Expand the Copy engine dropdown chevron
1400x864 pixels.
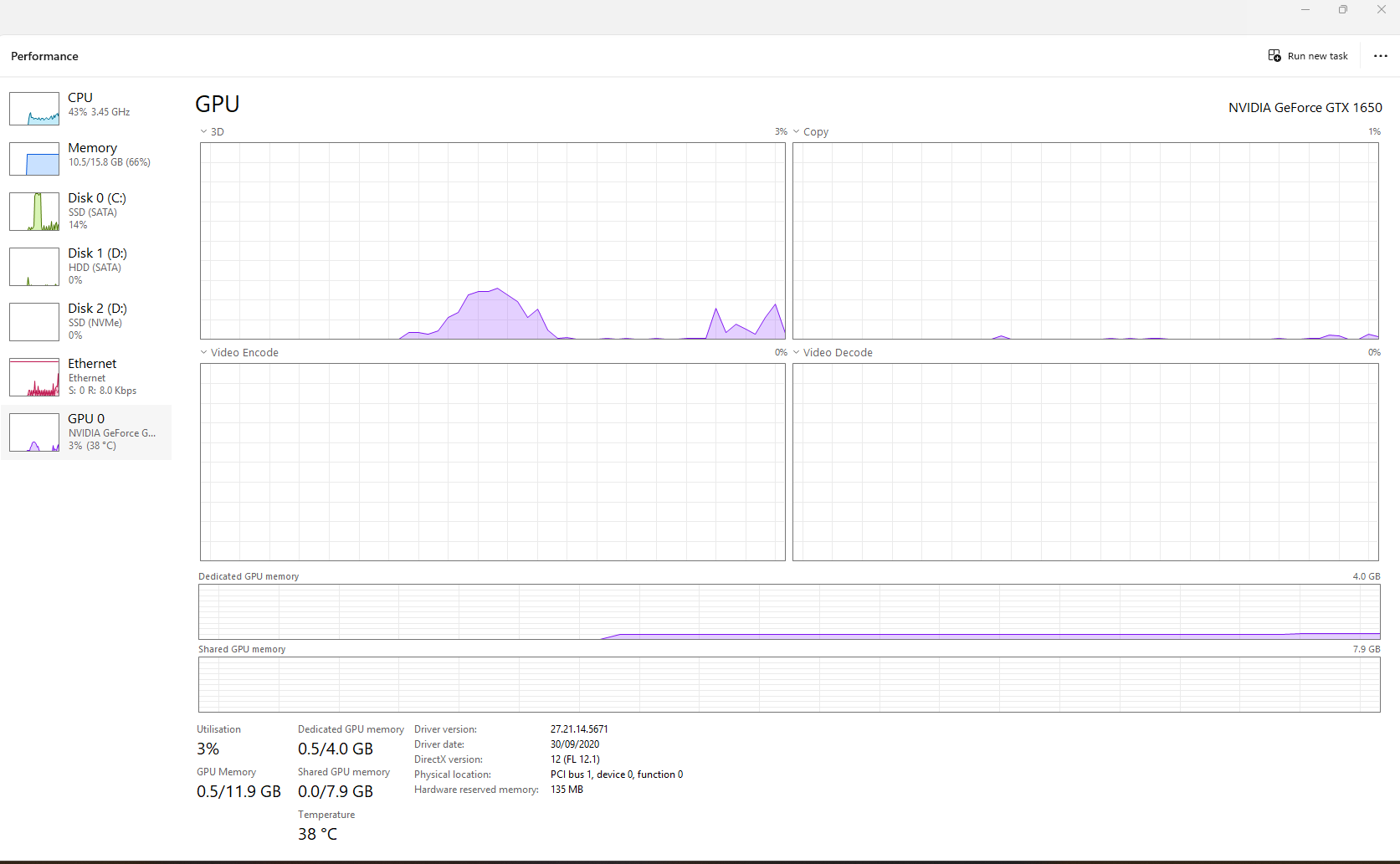pyautogui.click(x=796, y=131)
